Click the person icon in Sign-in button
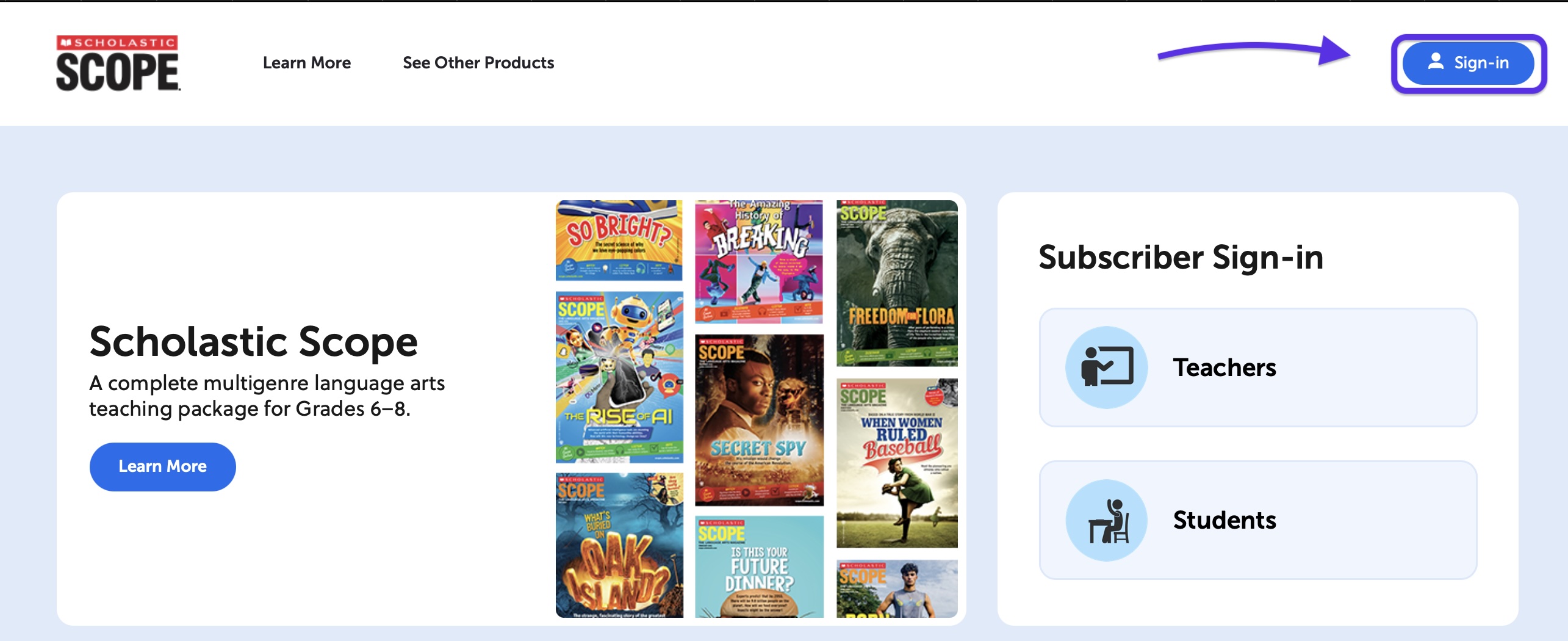Screen dimensions: 1568x641 [x=1436, y=62]
